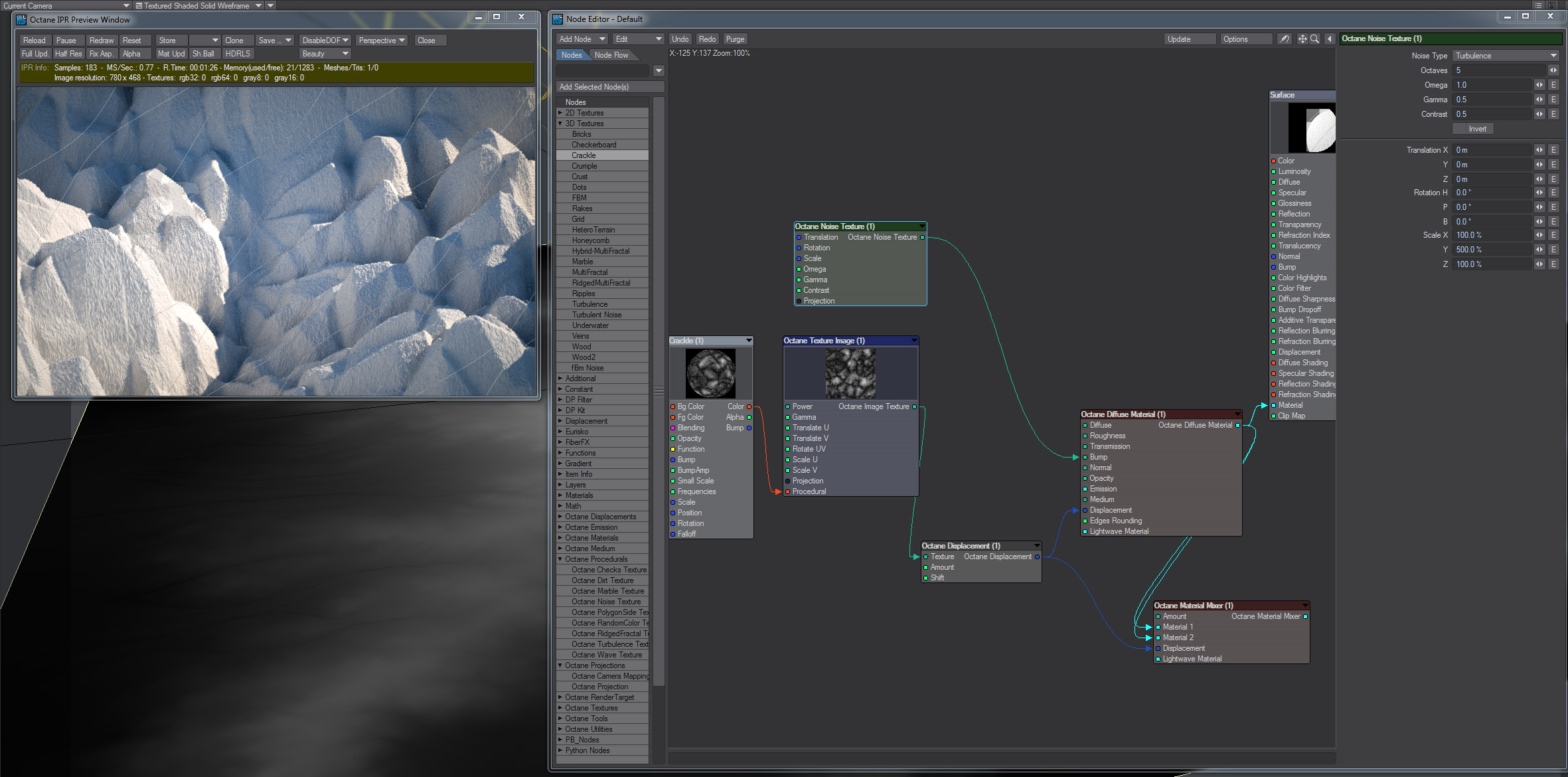Click the Node Editor window title icon
Viewport: 1568px width, 777px height.
tap(558, 19)
